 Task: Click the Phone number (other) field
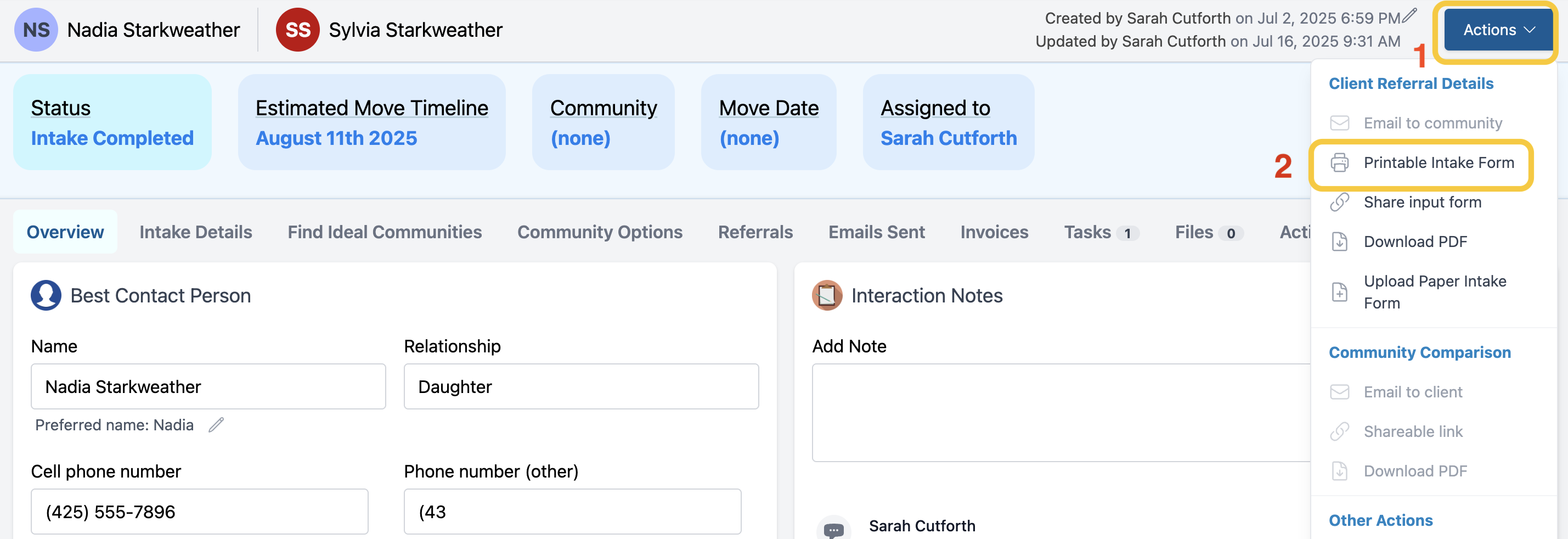pyautogui.click(x=573, y=512)
